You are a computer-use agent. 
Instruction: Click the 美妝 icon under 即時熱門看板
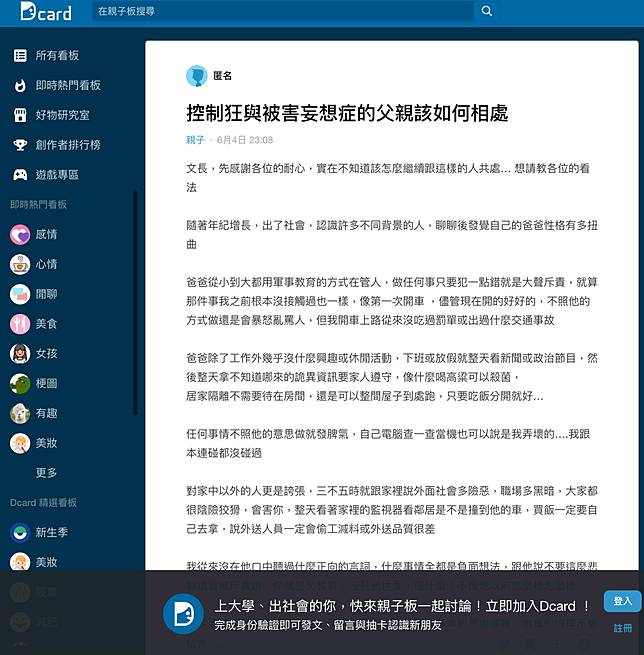[x=20, y=443]
